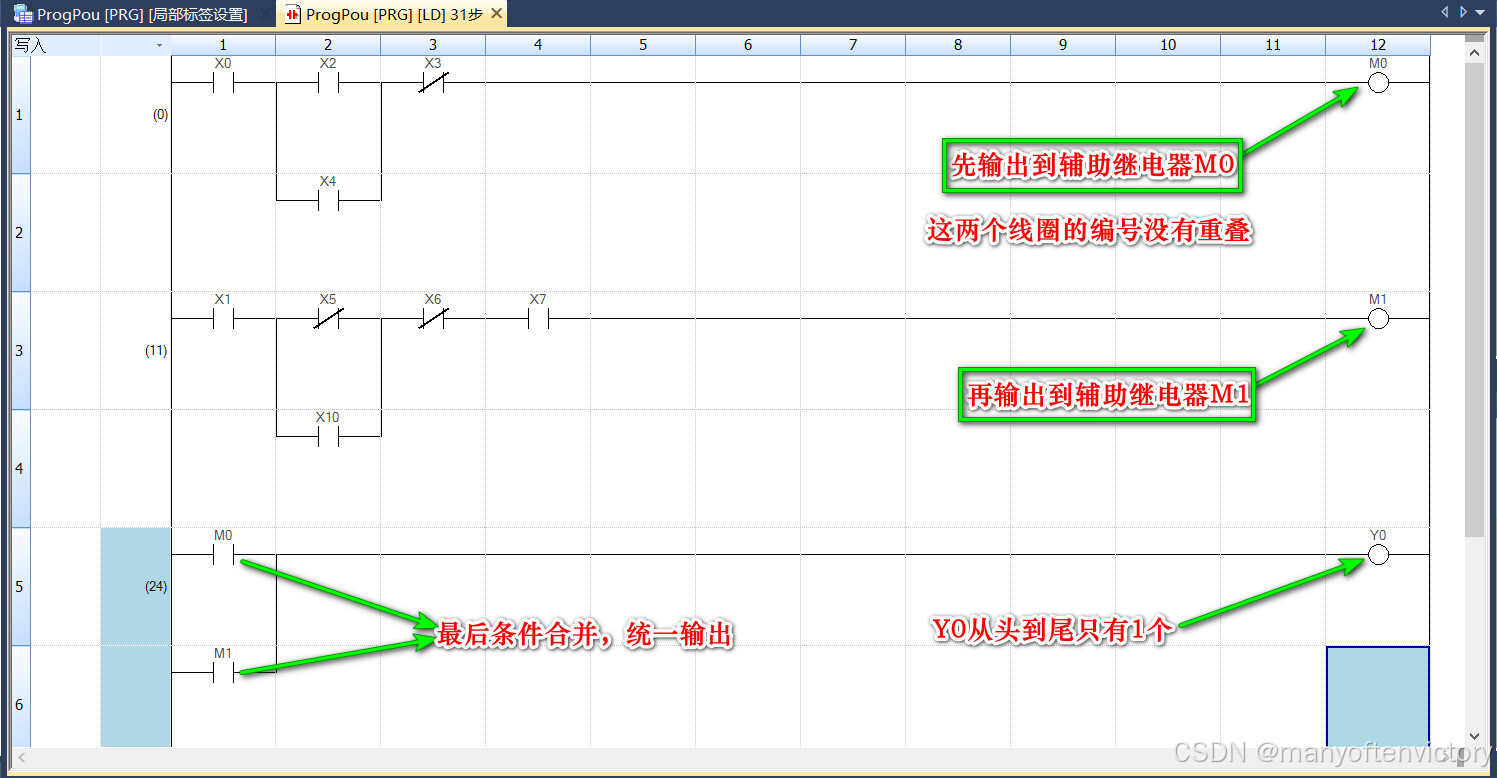Select the X7 contact

pos(538,320)
